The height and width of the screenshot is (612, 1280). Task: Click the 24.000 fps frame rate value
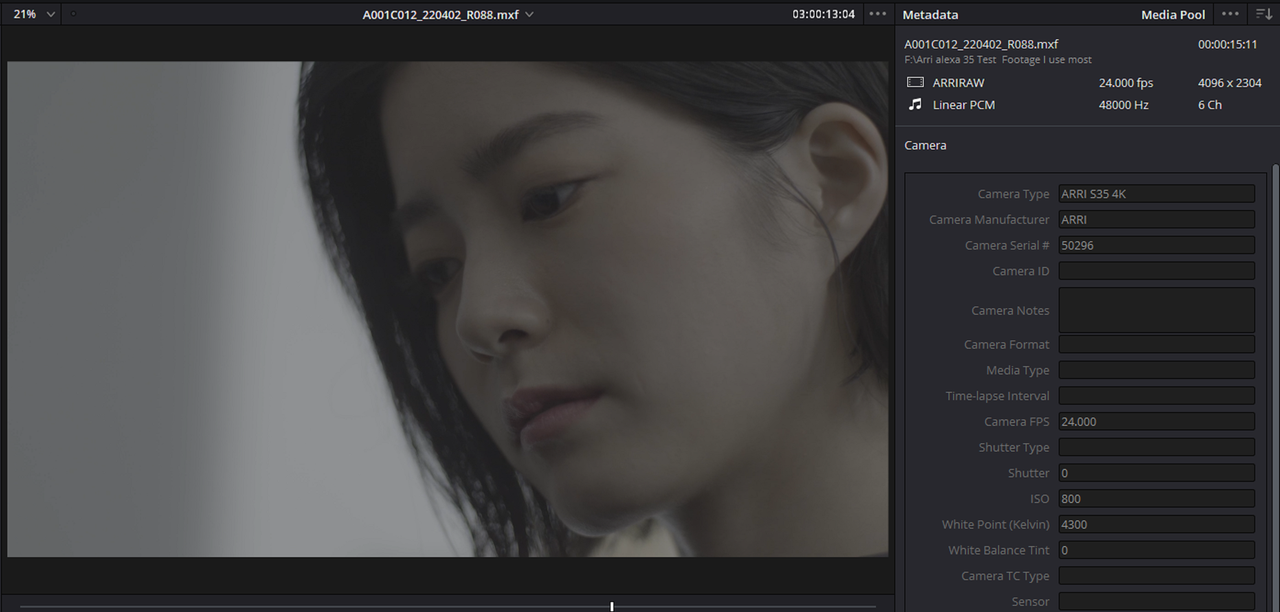(1125, 83)
